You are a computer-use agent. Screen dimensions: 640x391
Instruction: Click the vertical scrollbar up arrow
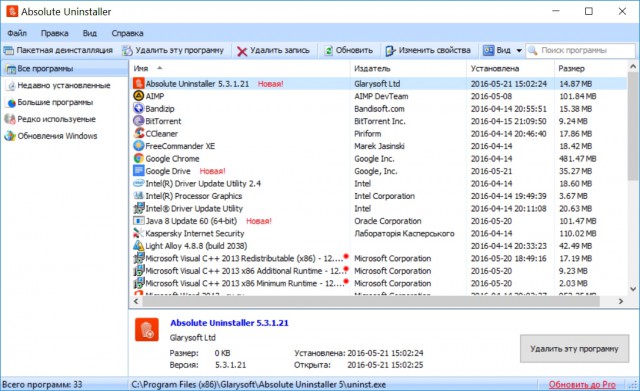[633, 66]
